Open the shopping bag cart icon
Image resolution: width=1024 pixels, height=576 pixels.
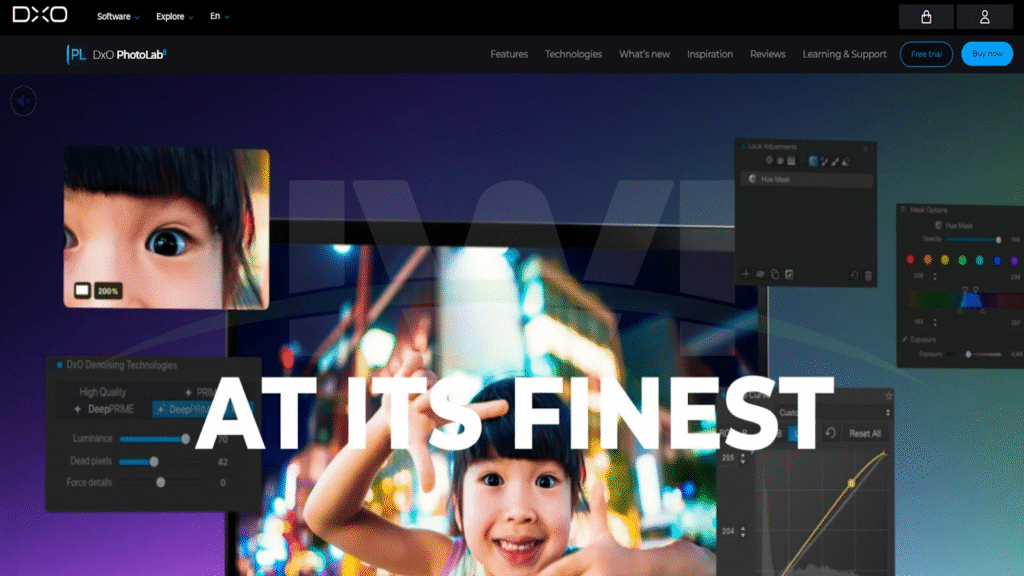(x=926, y=17)
